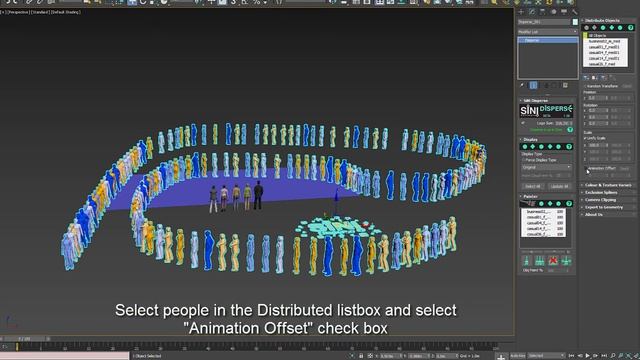Select the Disperse entry in modifier stack
Viewport: 640px width, 360px height.
pyautogui.click(x=548, y=40)
